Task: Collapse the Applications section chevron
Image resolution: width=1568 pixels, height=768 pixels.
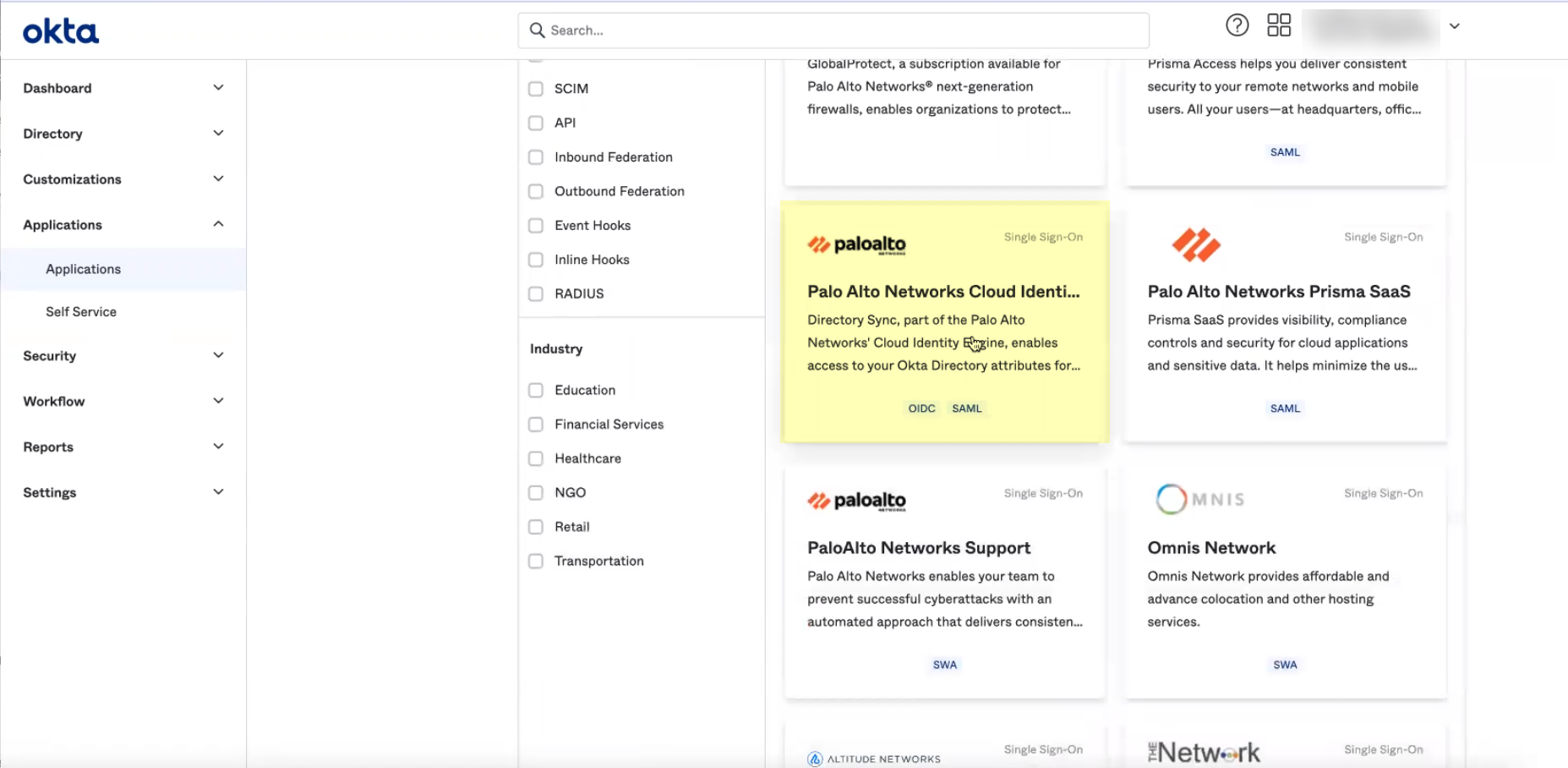Action: click(218, 224)
